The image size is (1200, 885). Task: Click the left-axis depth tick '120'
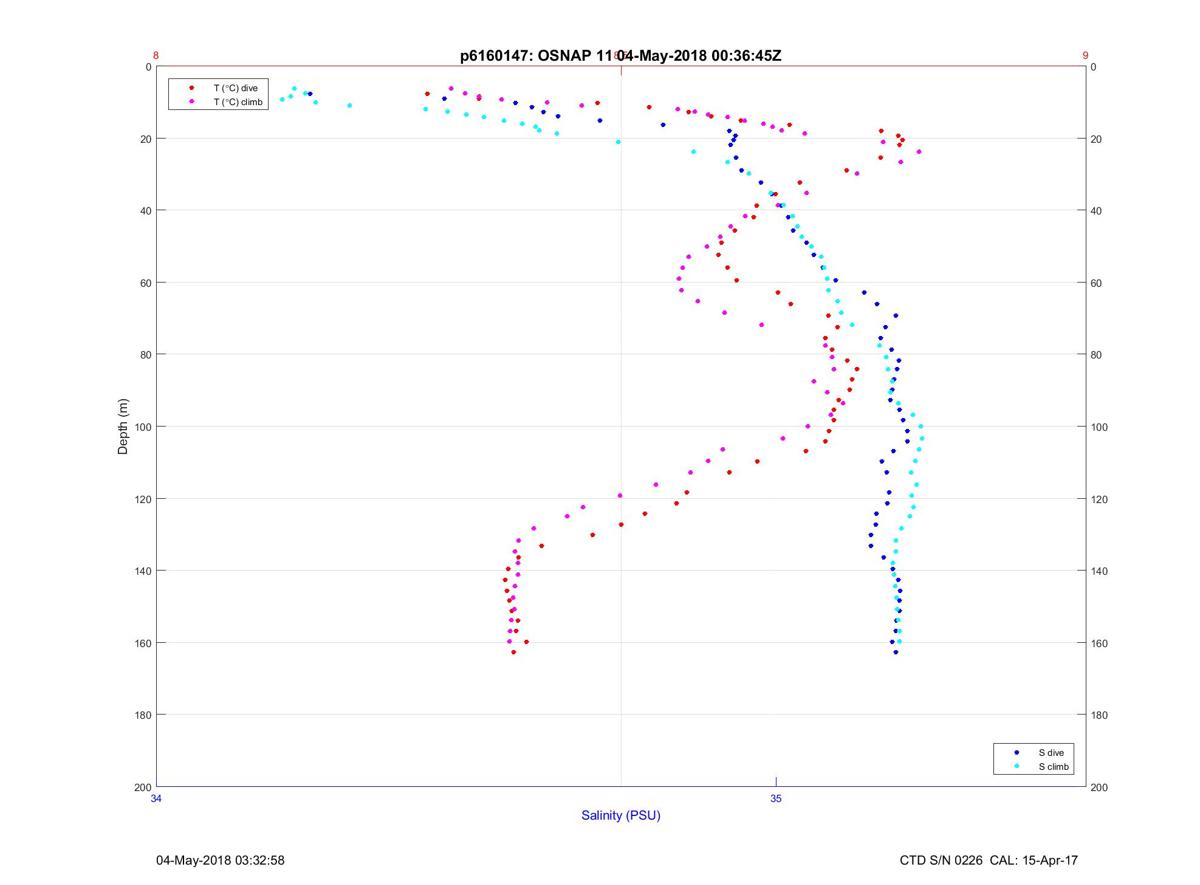143,499
